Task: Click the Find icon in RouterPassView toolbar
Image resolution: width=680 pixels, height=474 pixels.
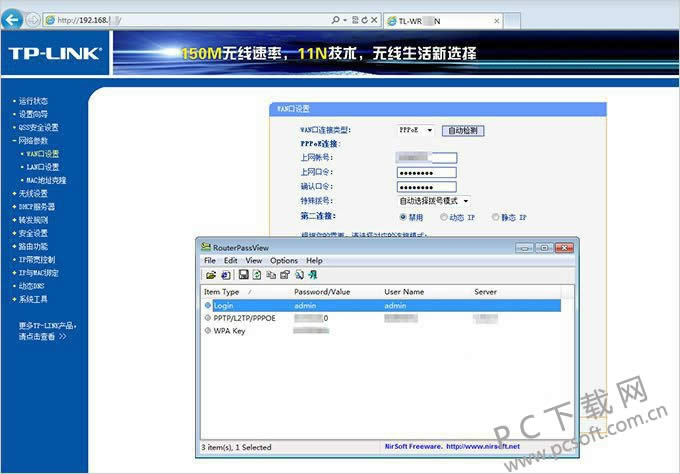Action: coord(299,275)
